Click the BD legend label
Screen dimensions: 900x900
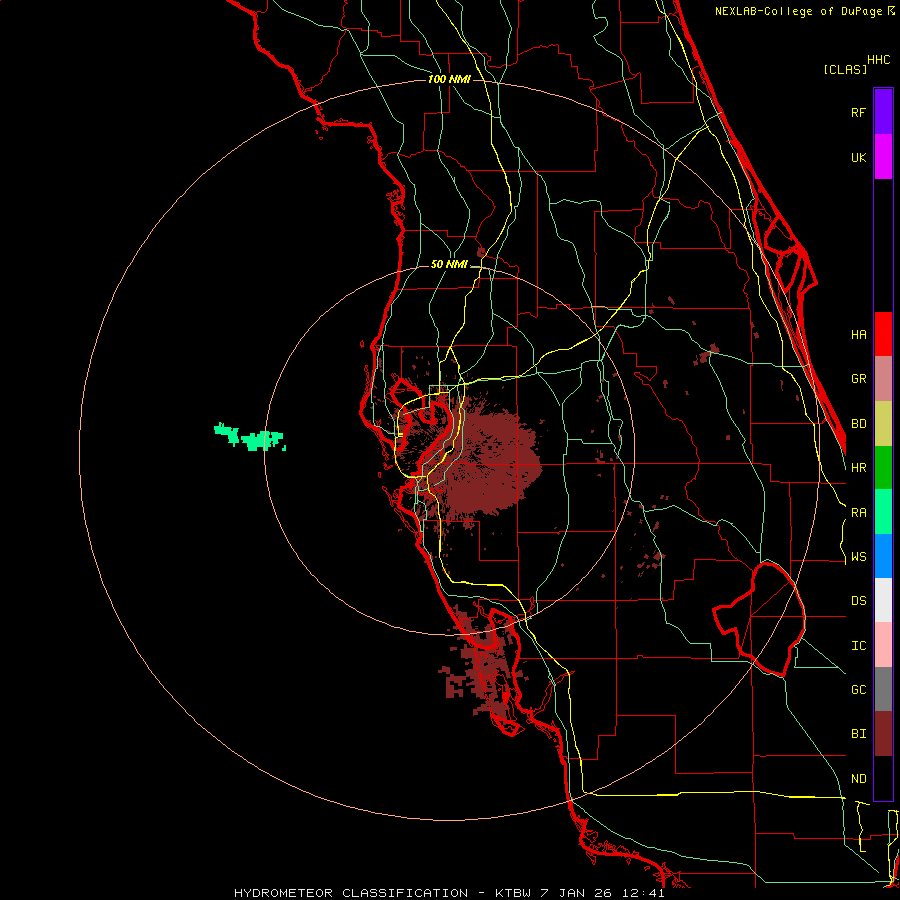coord(858,424)
